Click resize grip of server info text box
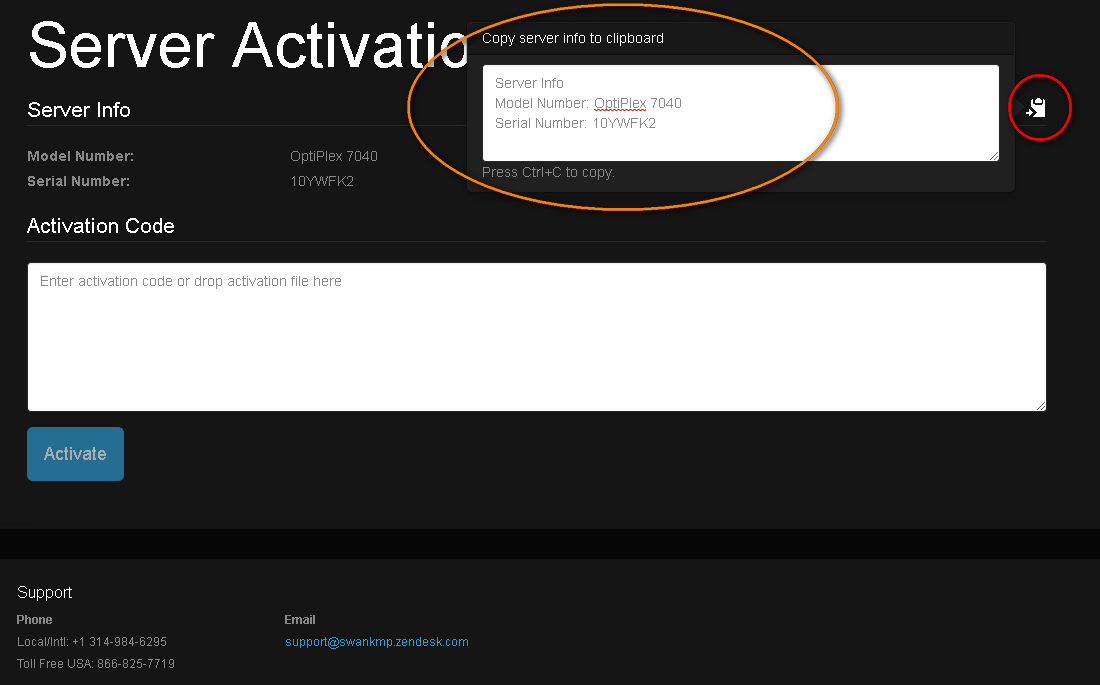This screenshot has width=1100, height=685. (993, 155)
